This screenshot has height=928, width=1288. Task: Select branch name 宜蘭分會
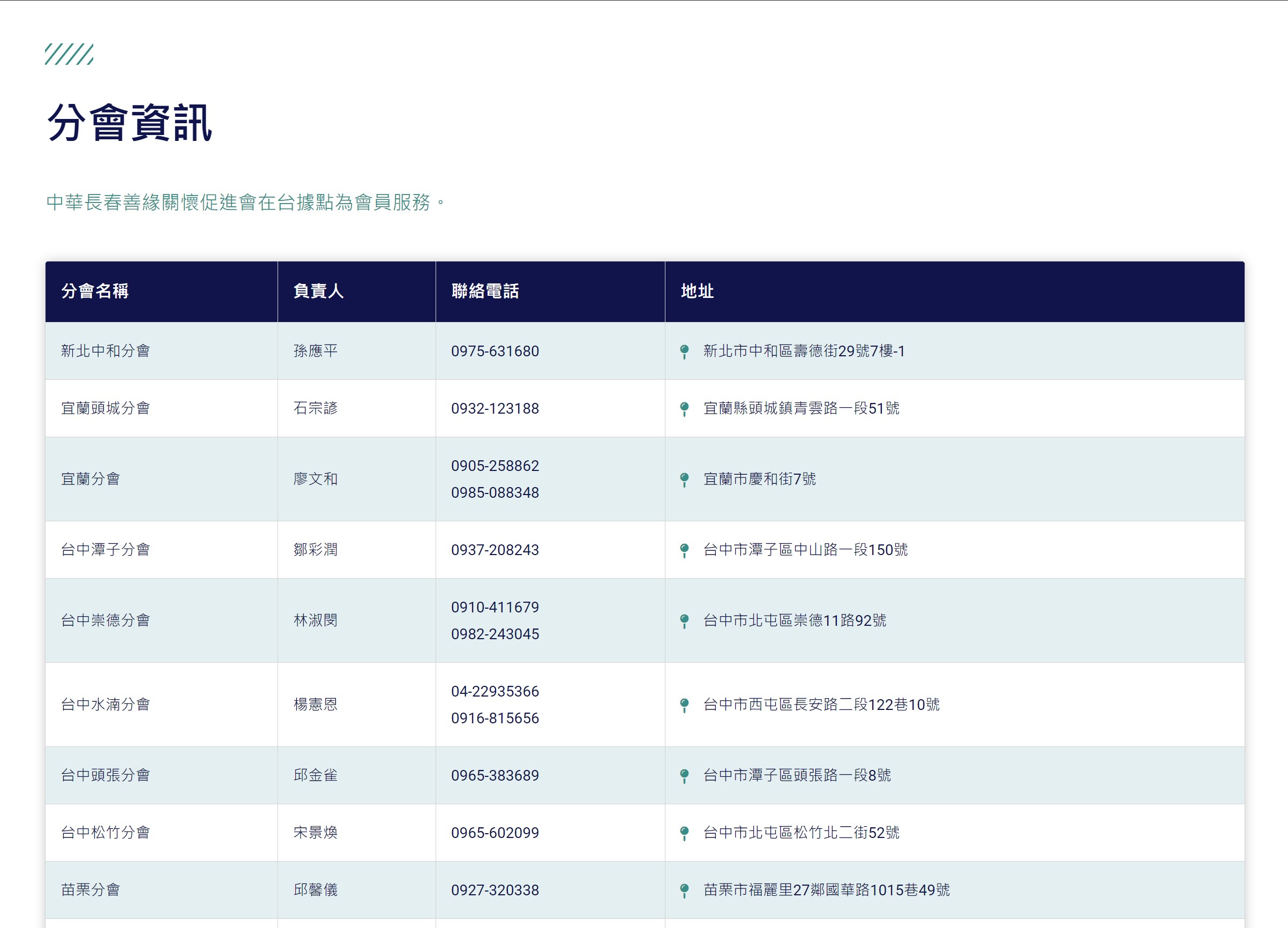[91, 479]
